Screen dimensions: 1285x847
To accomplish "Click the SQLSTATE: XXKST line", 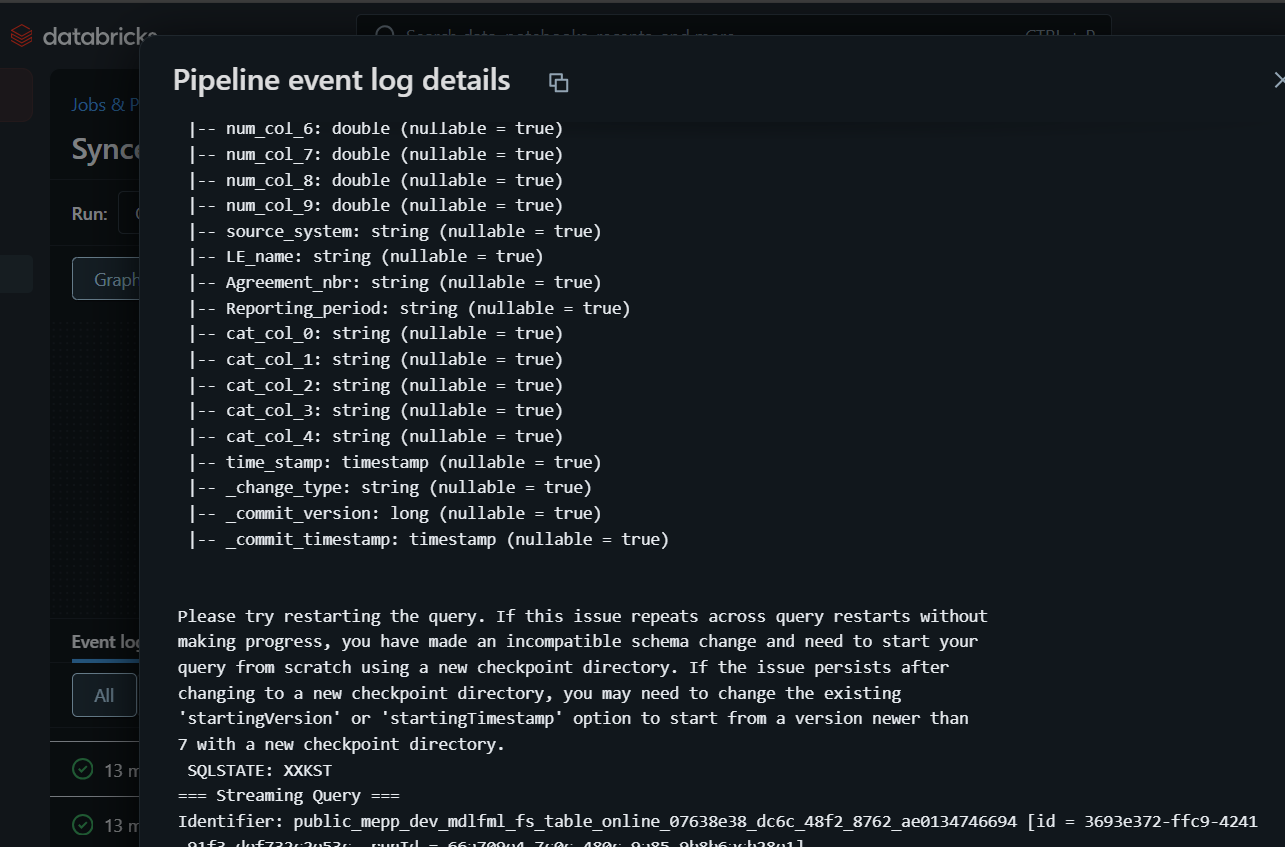I will (x=259, y=770).
